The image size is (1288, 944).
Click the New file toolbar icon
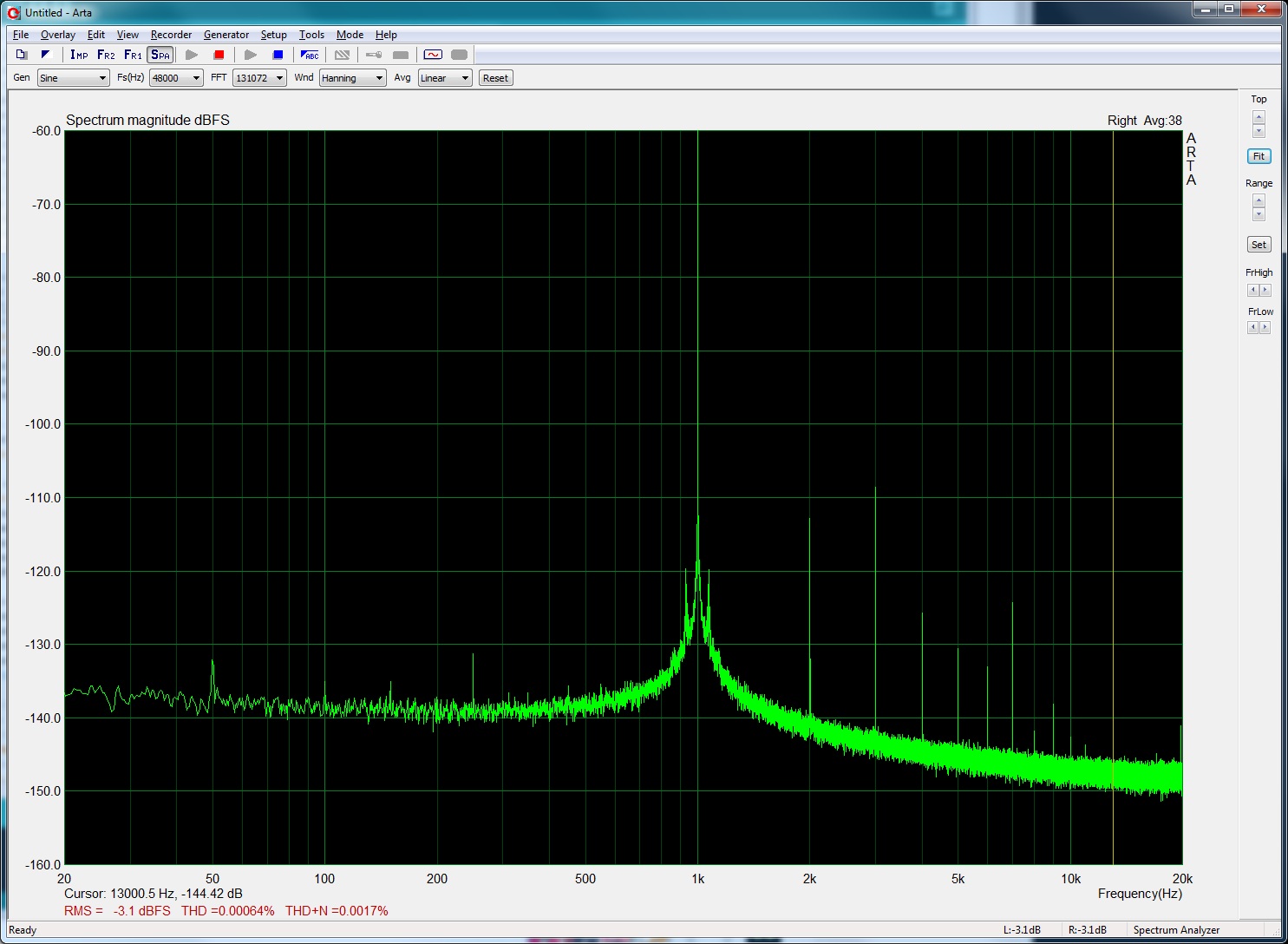(x=22, y=55)
